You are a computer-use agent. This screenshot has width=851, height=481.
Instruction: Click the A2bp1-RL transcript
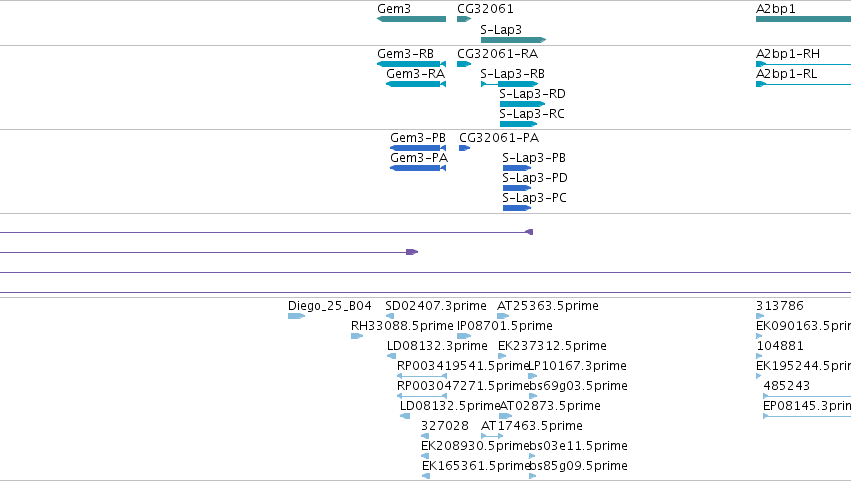(803, 84)
